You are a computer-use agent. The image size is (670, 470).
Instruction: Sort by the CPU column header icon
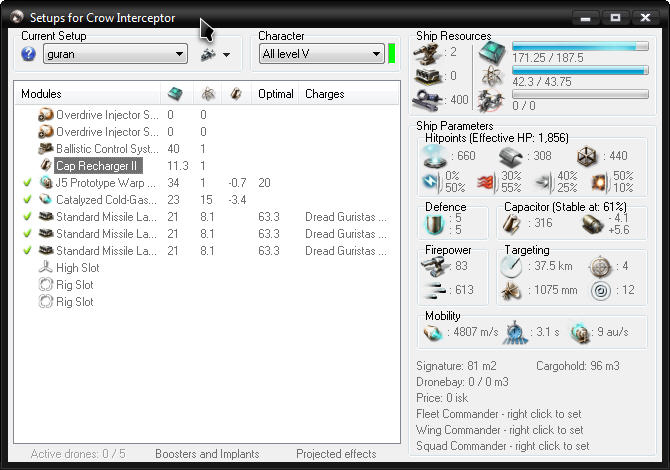coord(175,94)
